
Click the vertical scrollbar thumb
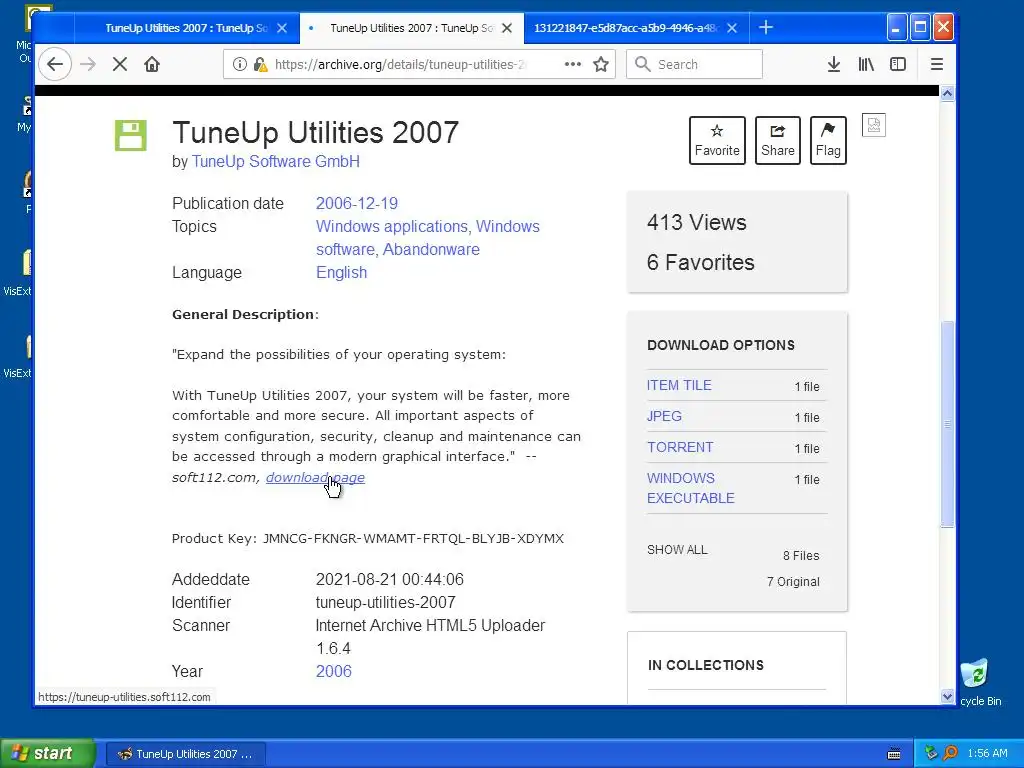pos(948,423)
